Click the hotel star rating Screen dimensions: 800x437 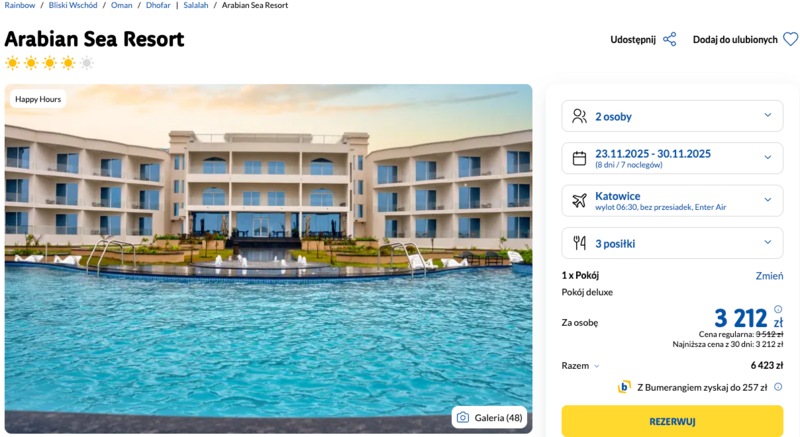(49, 63)
